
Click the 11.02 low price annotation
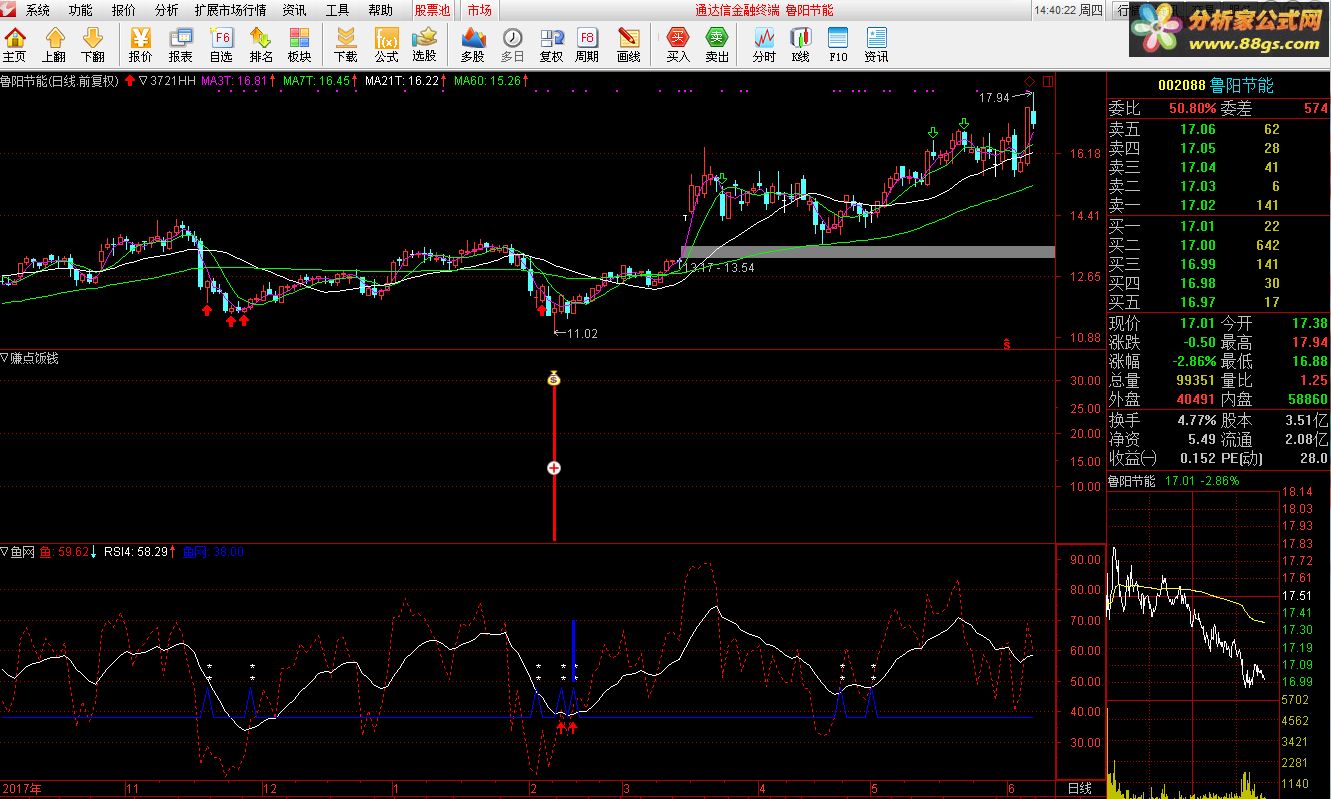click(582, 334)
